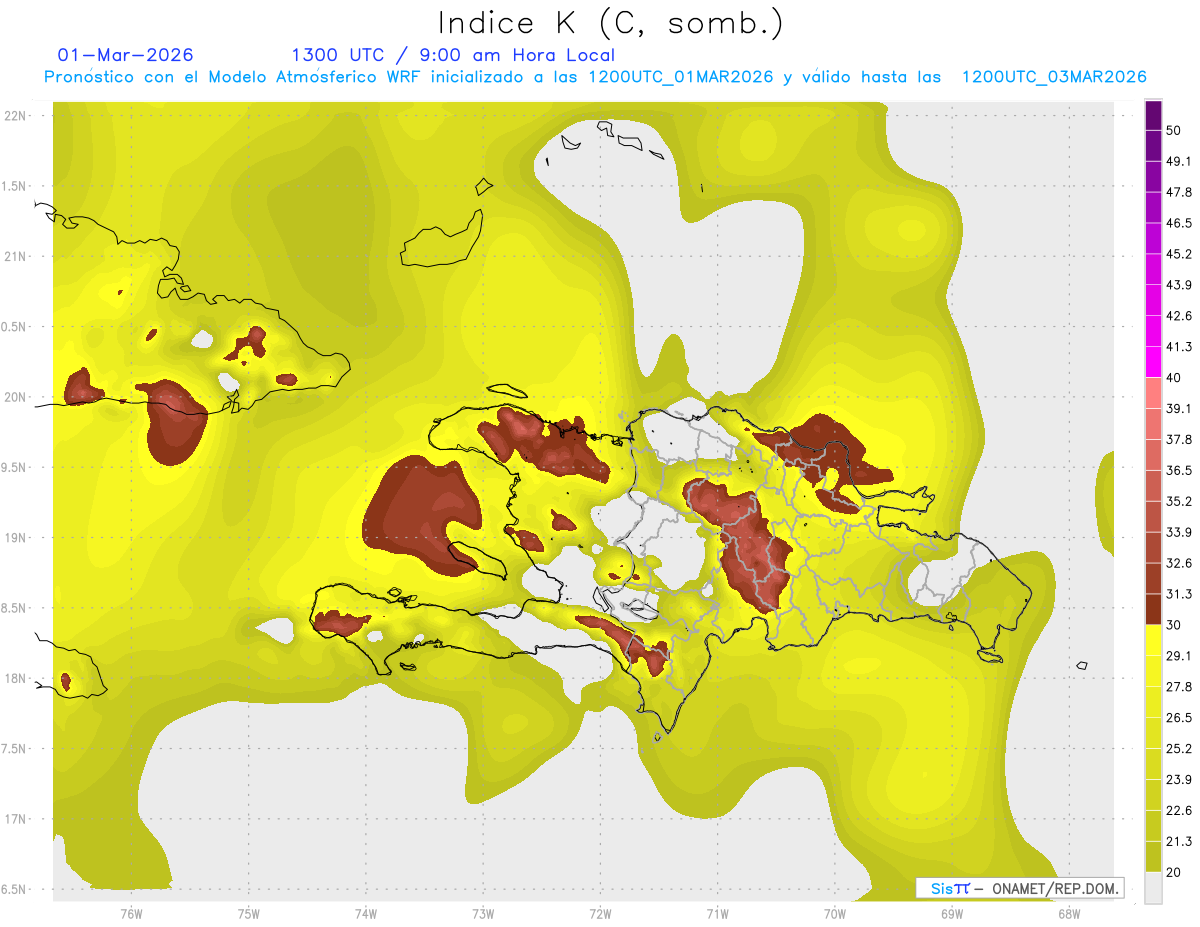Pick the magenta swatch between 40 and 41.3
Screen dimensions: 1200x927
pyautogui.click(x=1153, y=362)
